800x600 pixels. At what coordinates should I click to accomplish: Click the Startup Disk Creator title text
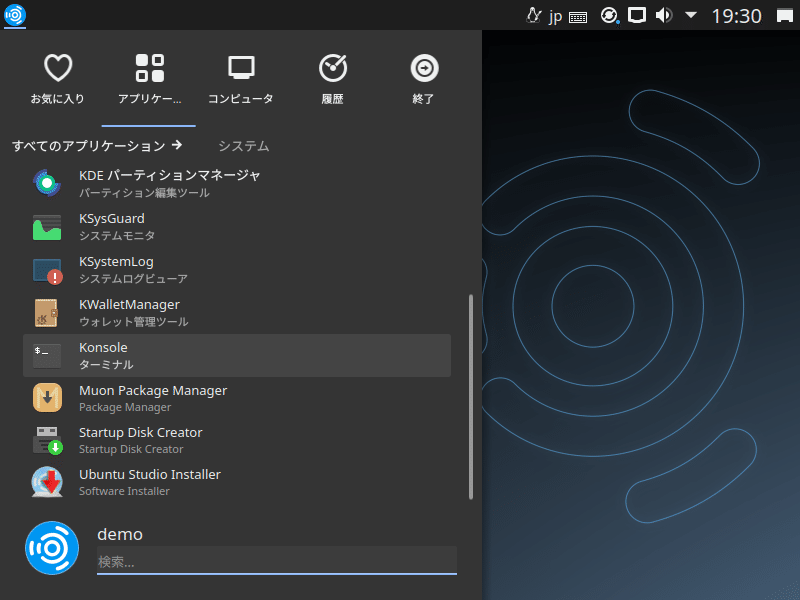coord(141,432)
